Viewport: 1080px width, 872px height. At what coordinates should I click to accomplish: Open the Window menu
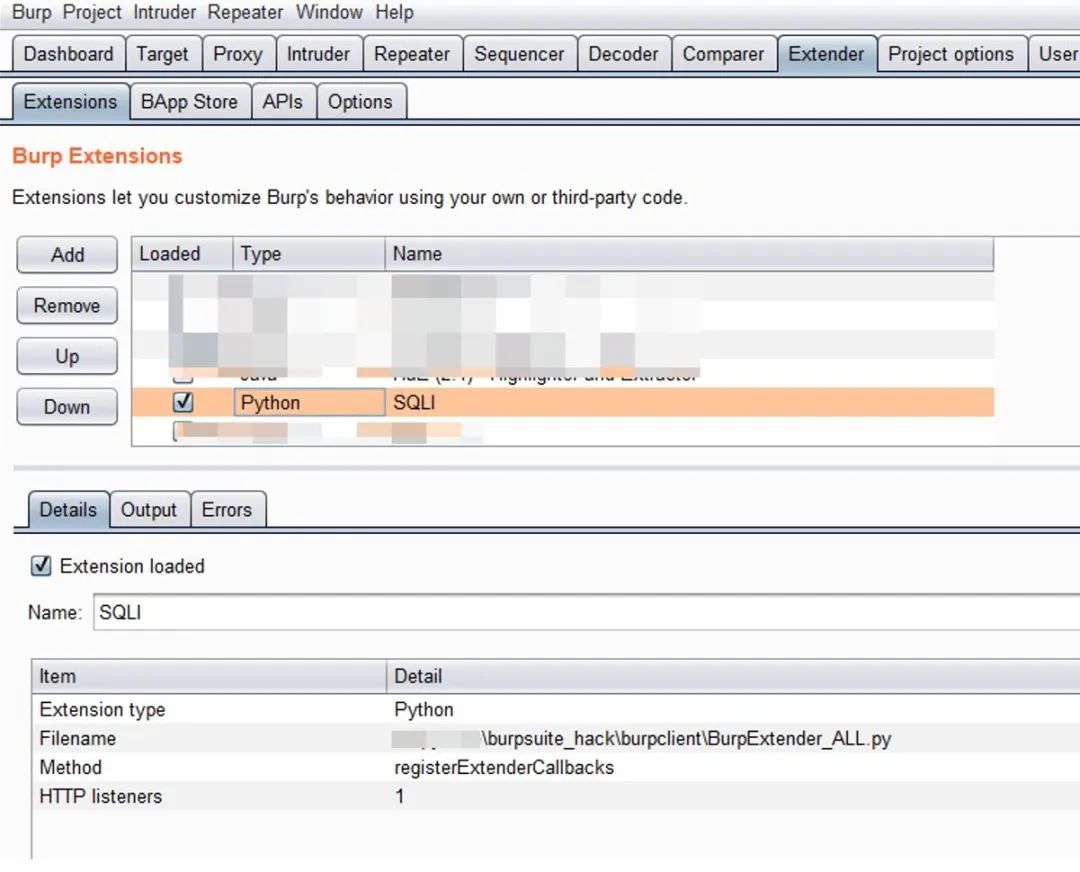(x=329, y=12)
